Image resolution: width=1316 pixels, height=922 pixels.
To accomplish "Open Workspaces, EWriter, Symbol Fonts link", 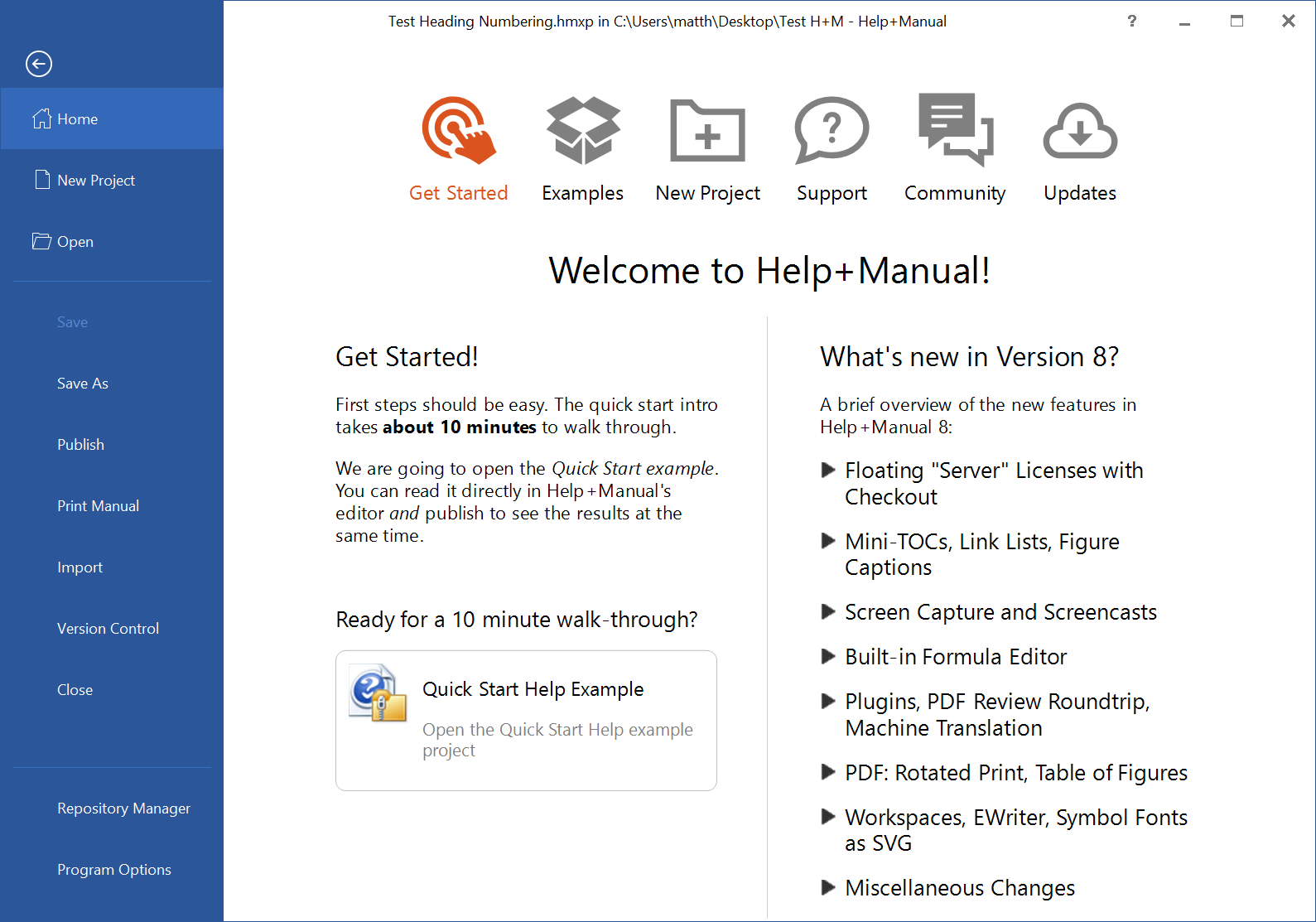I will [1016, 830].
